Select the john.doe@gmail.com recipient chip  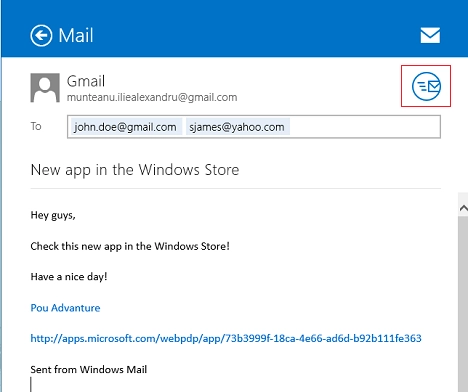(126, 127)
